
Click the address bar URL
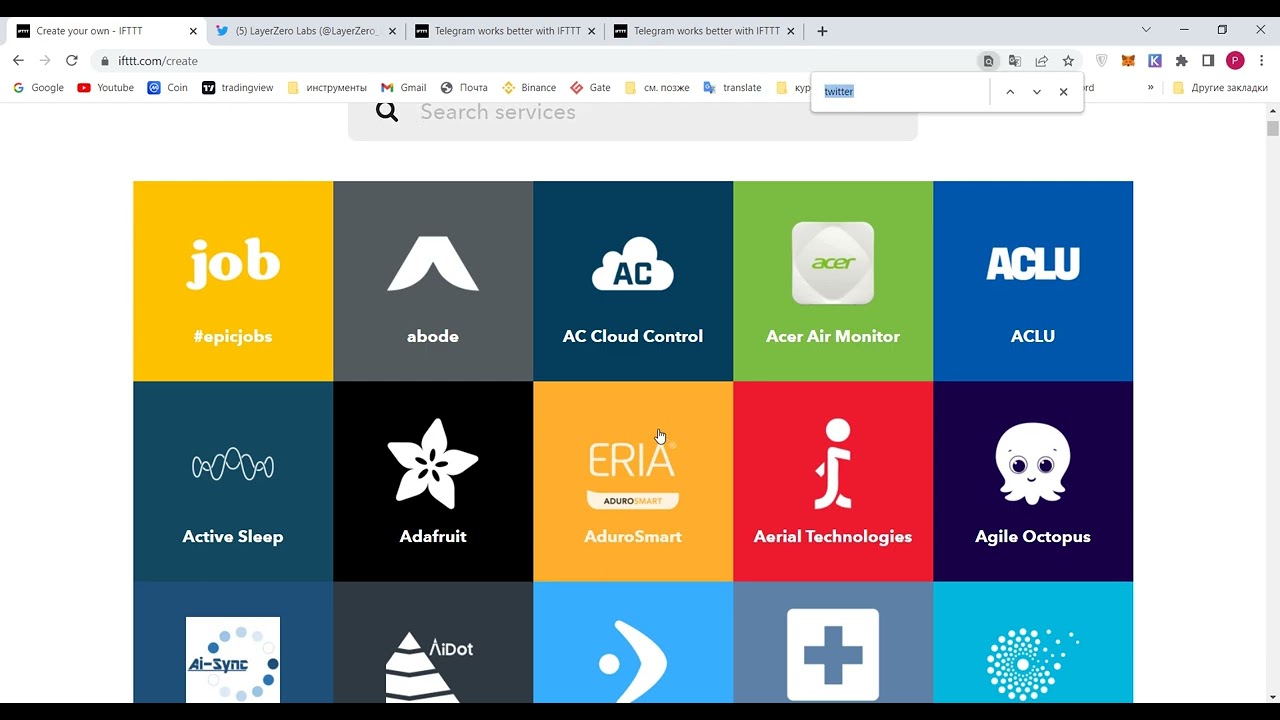pyautogui.click(x=158, y=61)
